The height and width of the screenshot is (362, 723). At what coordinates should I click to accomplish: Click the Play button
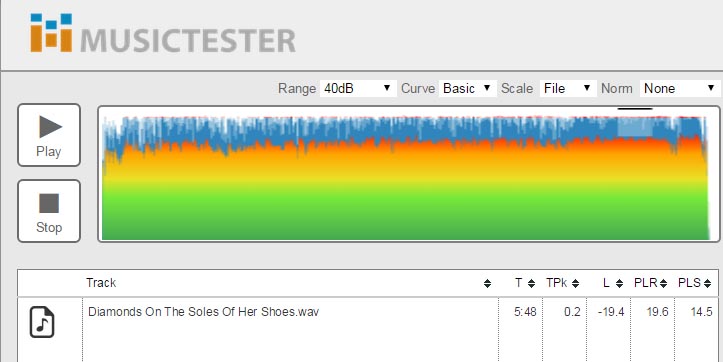point(49,135)
